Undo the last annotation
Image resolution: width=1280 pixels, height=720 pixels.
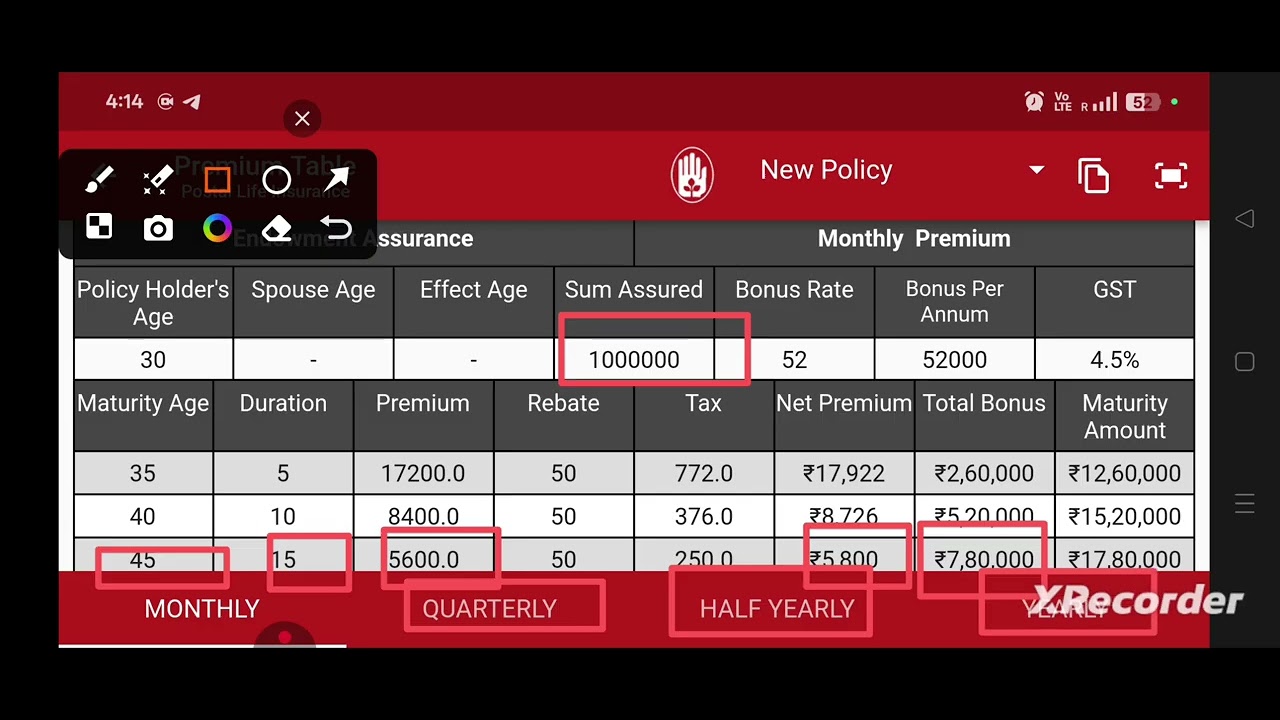(337, 229)
